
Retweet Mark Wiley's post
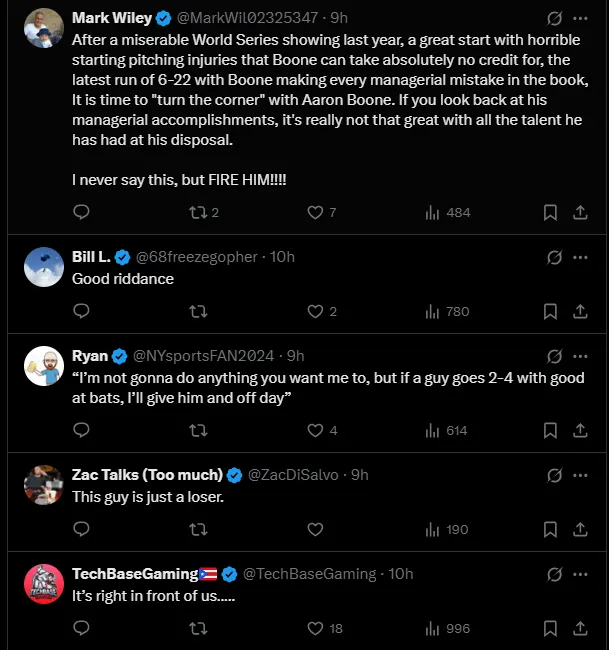tap(198, 212)
